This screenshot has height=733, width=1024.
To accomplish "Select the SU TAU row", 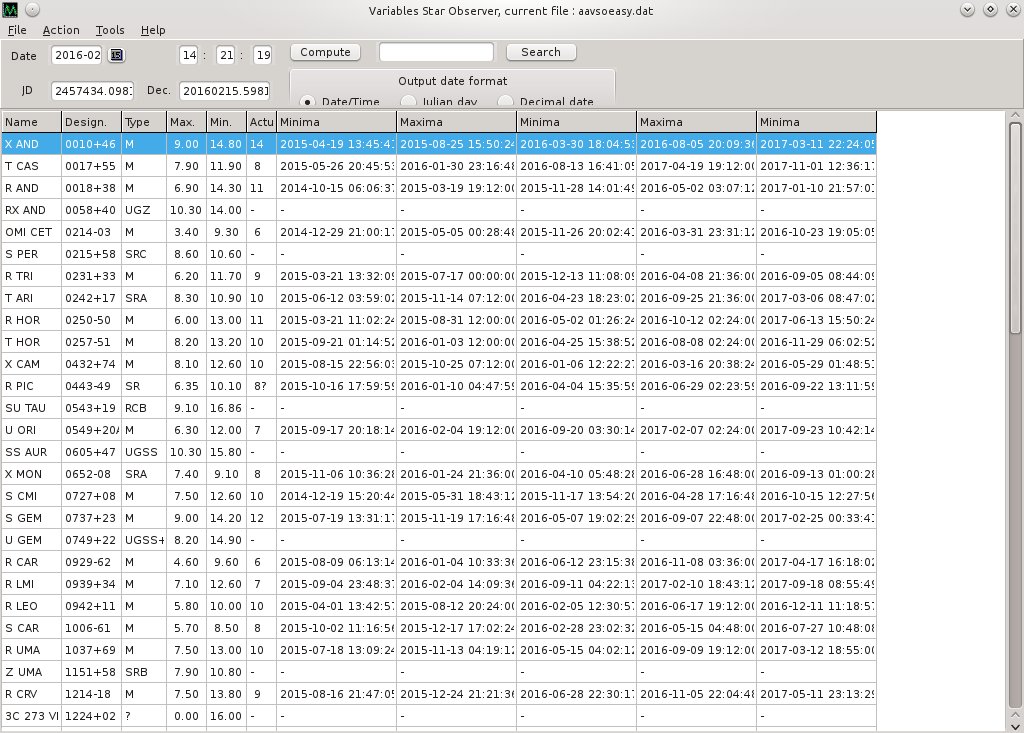I will pos(439,408).
